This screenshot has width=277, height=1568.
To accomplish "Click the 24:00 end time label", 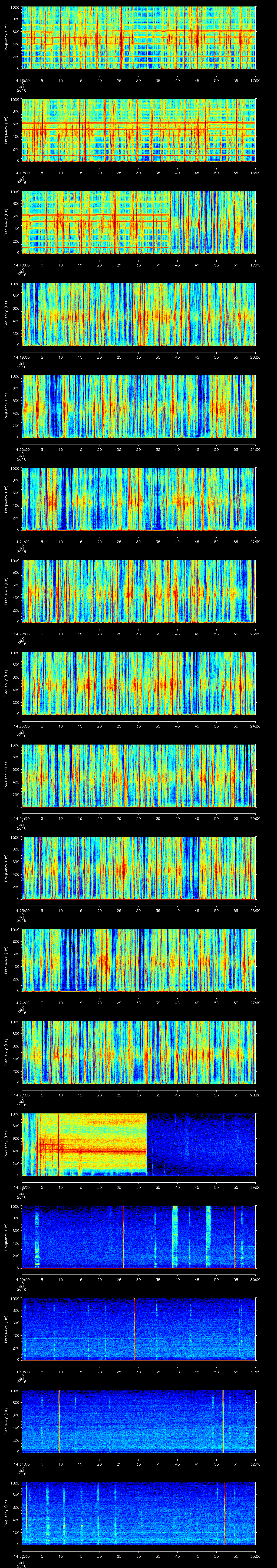I will click(x=255, y=726).
